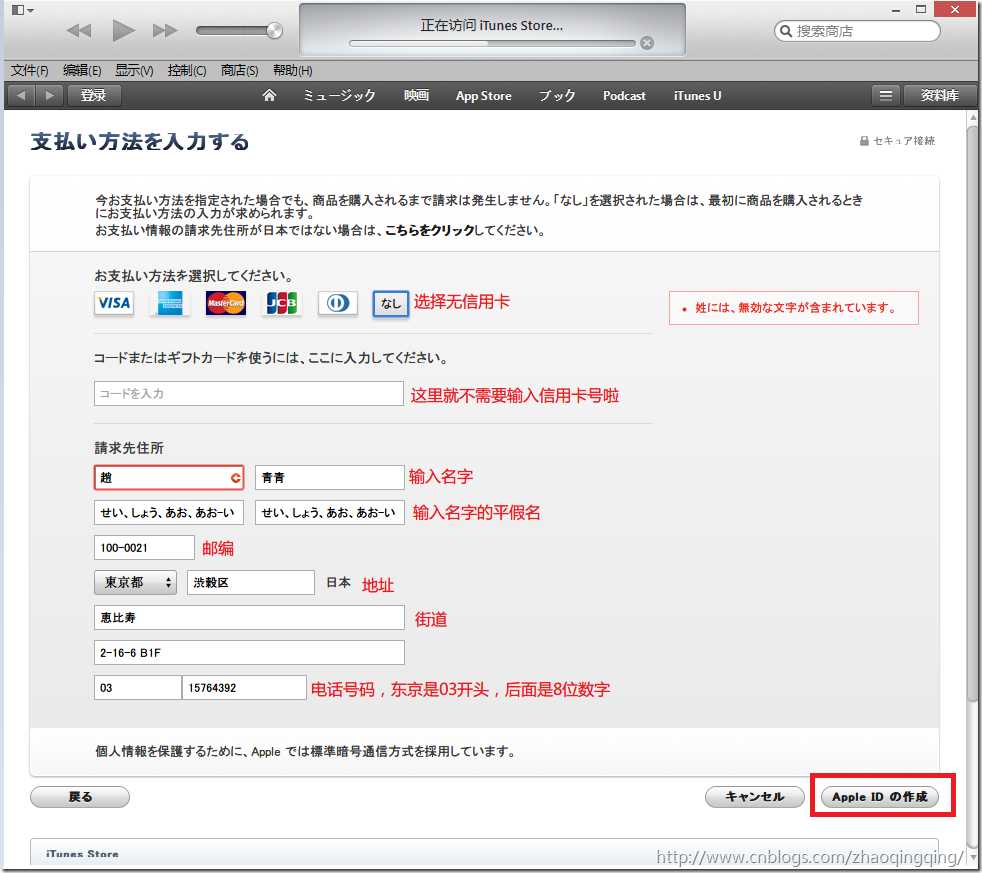This screenshot has height=873, width=982.
Task: Click the rewind playback icon
Action: (79, 29)
